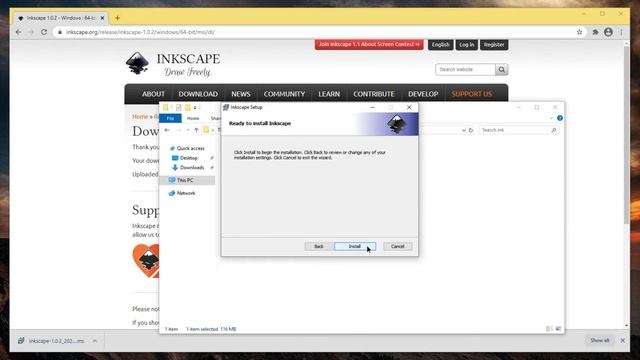The height and width of the screenshot is (360, 640).
Task: Minimize the Inkscape Setup window
Action: click(x=372, y=107)
